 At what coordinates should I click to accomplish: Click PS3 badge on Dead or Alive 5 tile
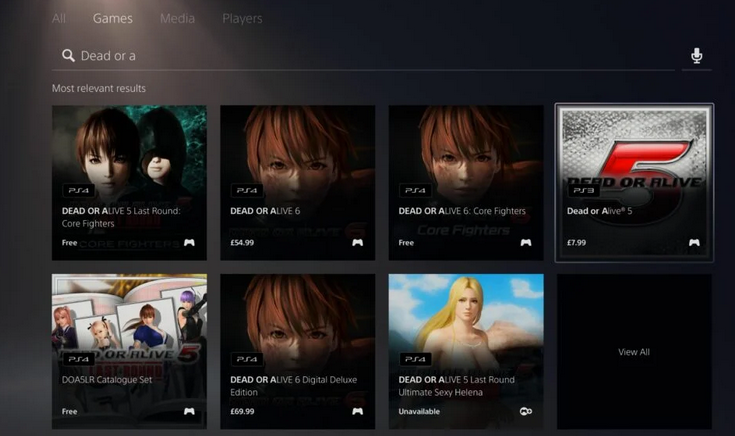coord(584,189)
